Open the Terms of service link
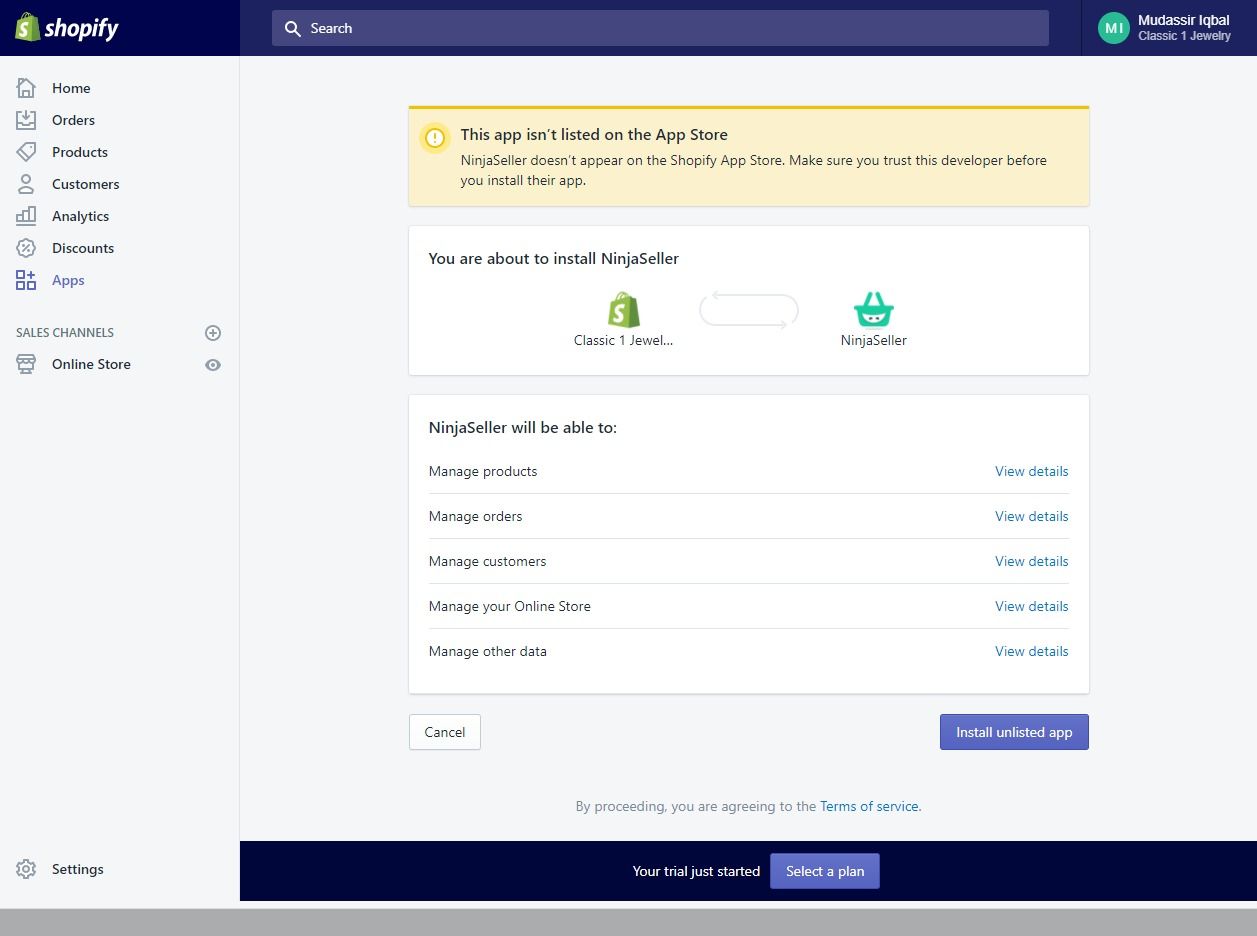1257x936 pixels. [x=870, y=806]
